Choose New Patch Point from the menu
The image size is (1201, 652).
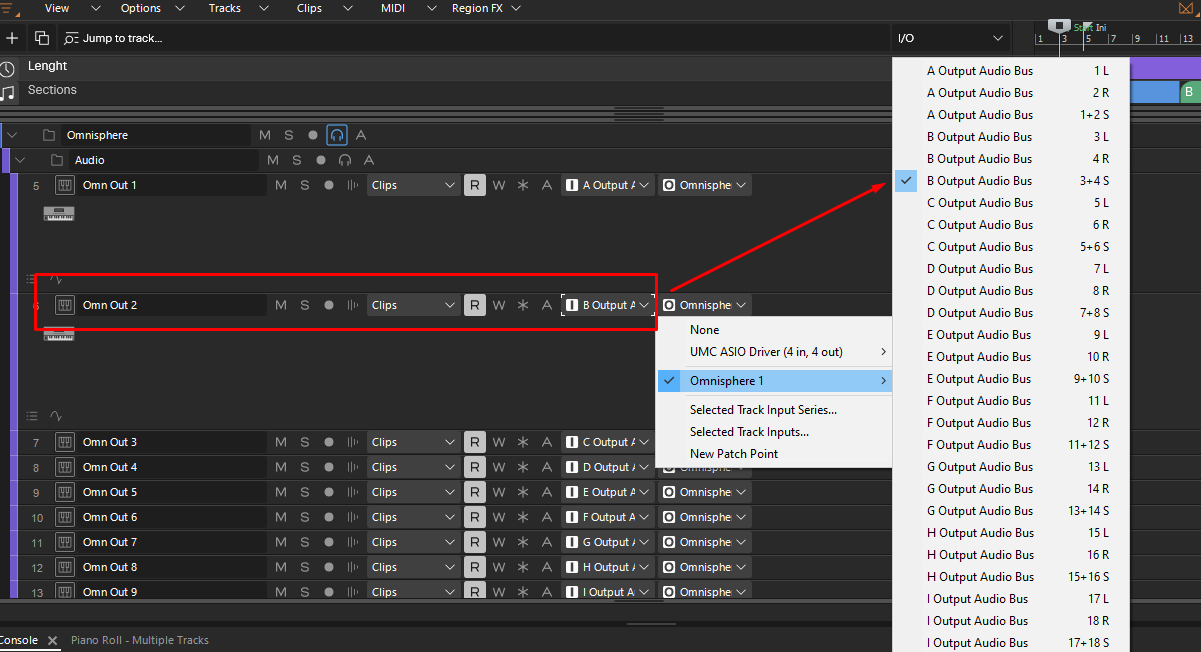[733, 454]
